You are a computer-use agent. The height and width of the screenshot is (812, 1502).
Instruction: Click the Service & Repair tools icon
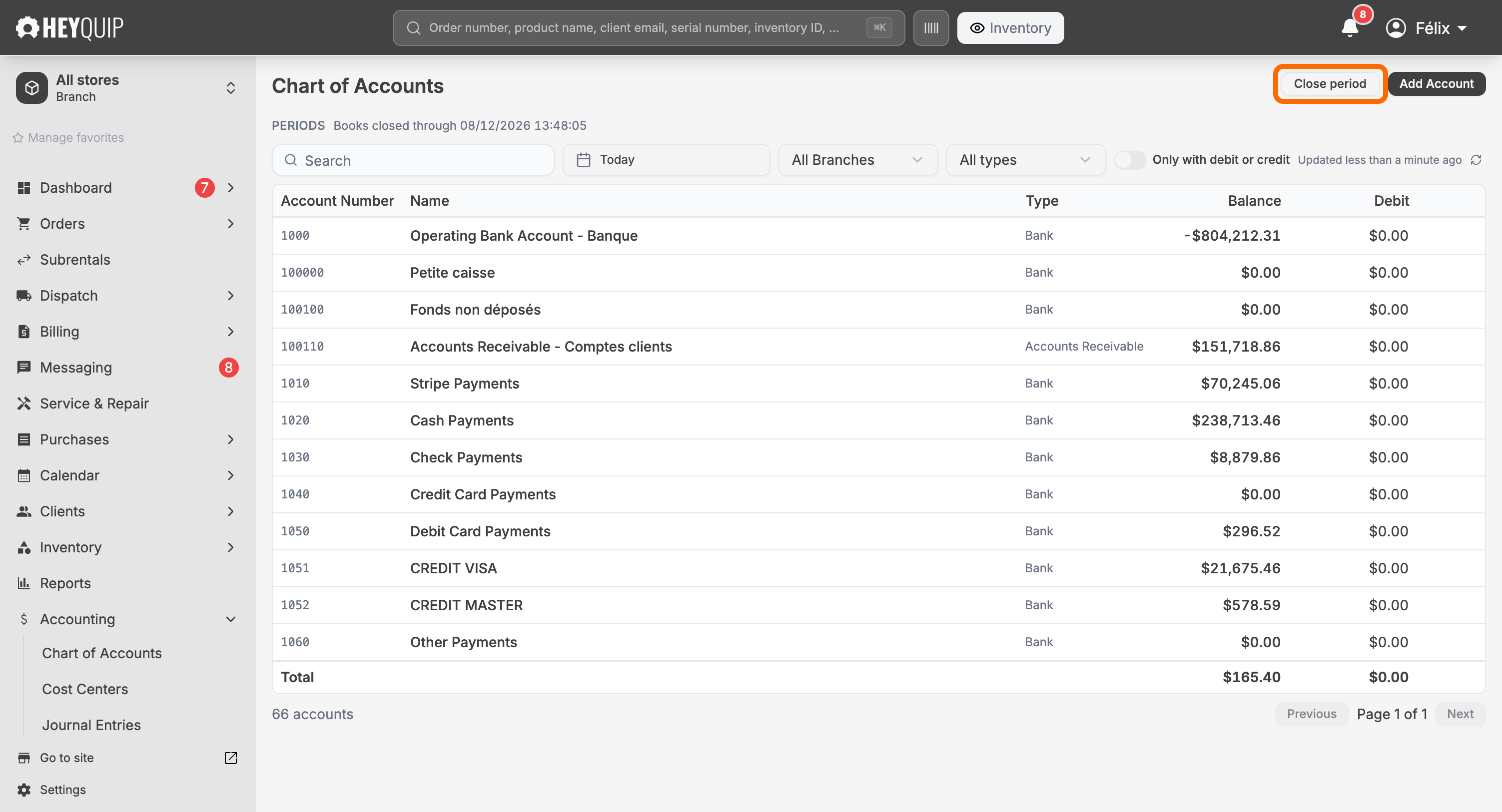click(x=24, y=404)
